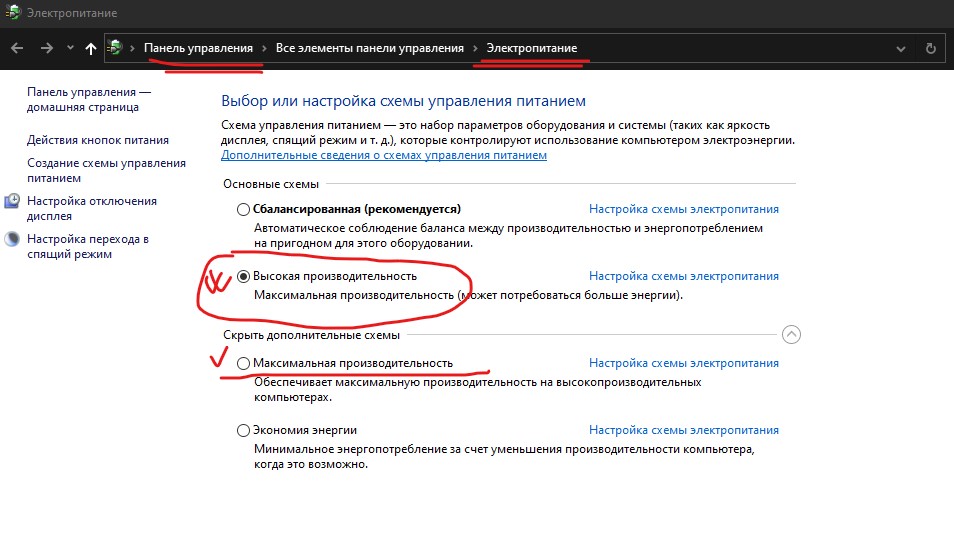Click the display shutoff settings monitor icon

point(12,201)
